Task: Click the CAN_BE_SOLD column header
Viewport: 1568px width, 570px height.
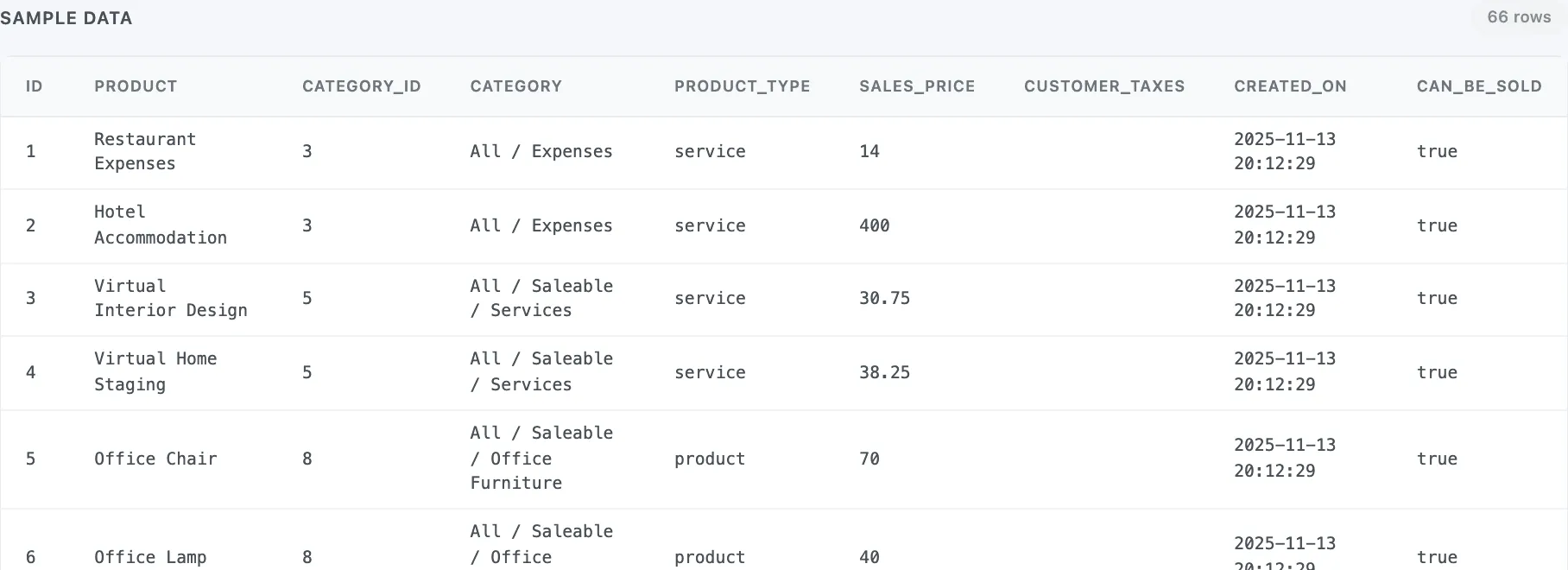Action: tap(1479, 86)
